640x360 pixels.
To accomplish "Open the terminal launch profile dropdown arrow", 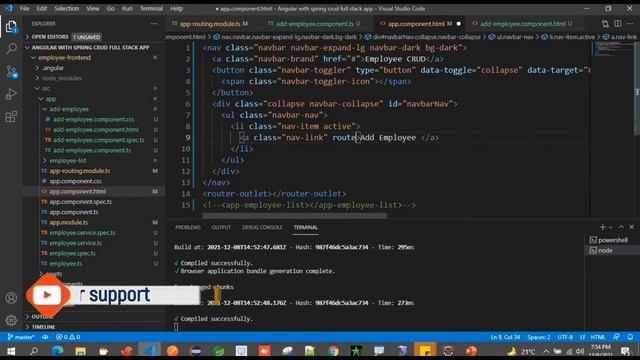I will (x=611, y=227).
